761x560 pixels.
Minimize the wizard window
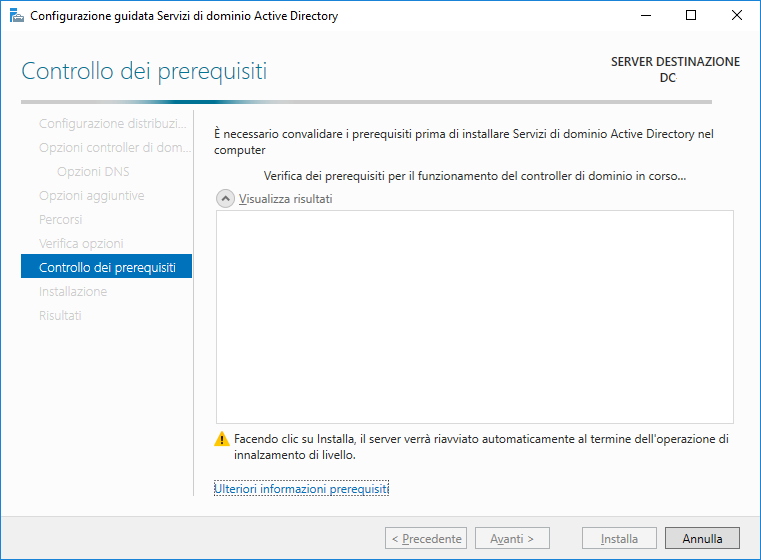coord(645,16)
